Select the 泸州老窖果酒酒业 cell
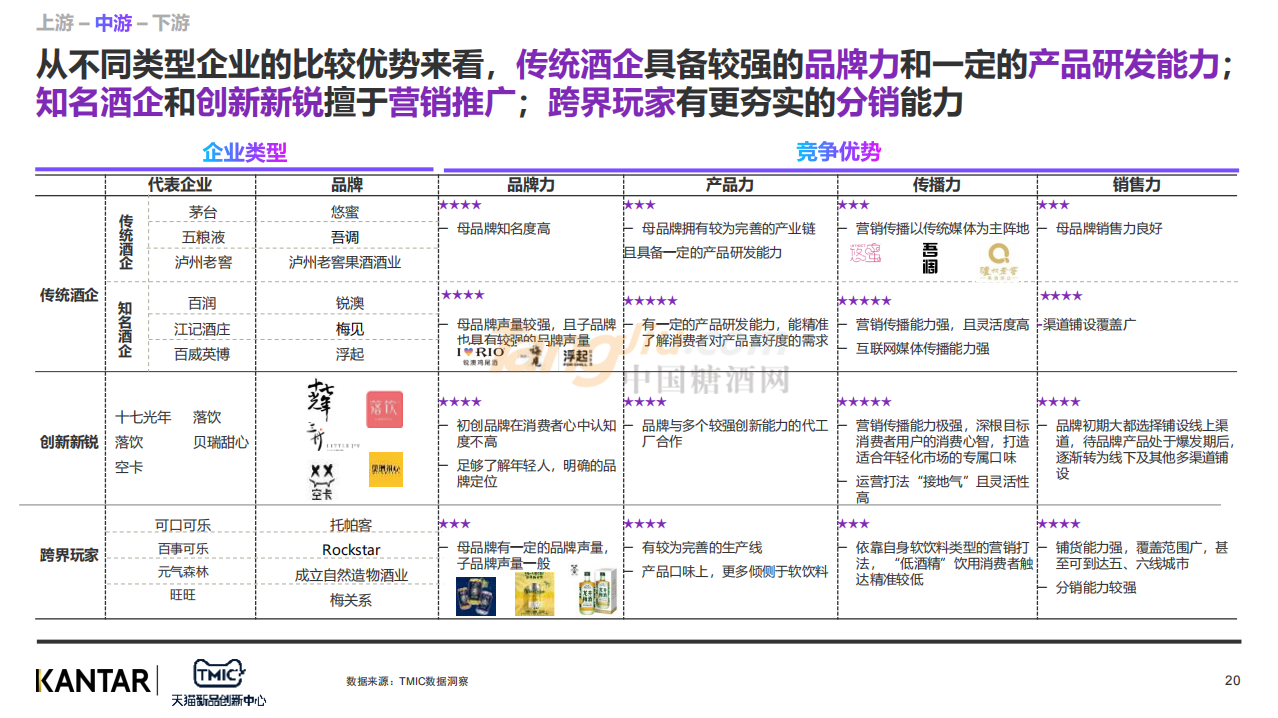Screen dimensions: 1278x718 coord(345,262)
